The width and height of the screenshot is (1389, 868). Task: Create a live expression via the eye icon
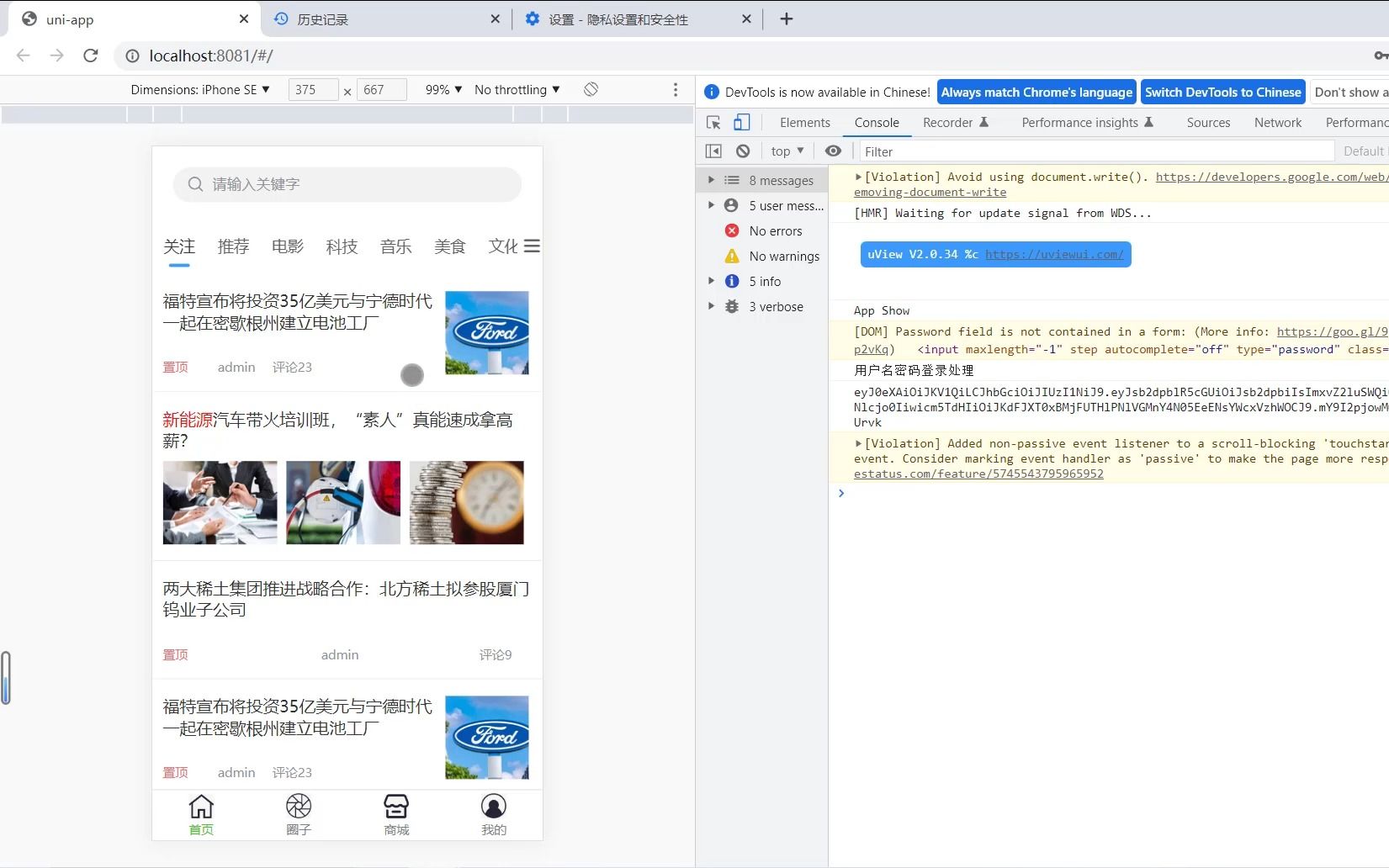[x=833, y=151]
